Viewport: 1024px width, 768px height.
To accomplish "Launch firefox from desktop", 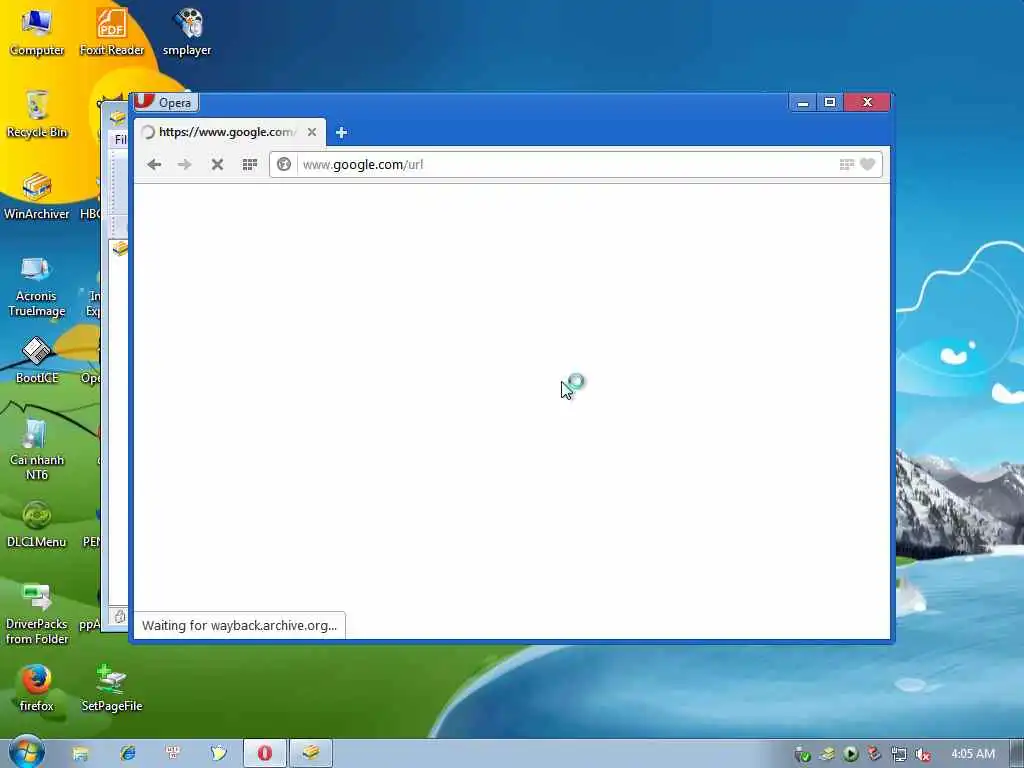I will pyautogui.click(x=37, y=688).
